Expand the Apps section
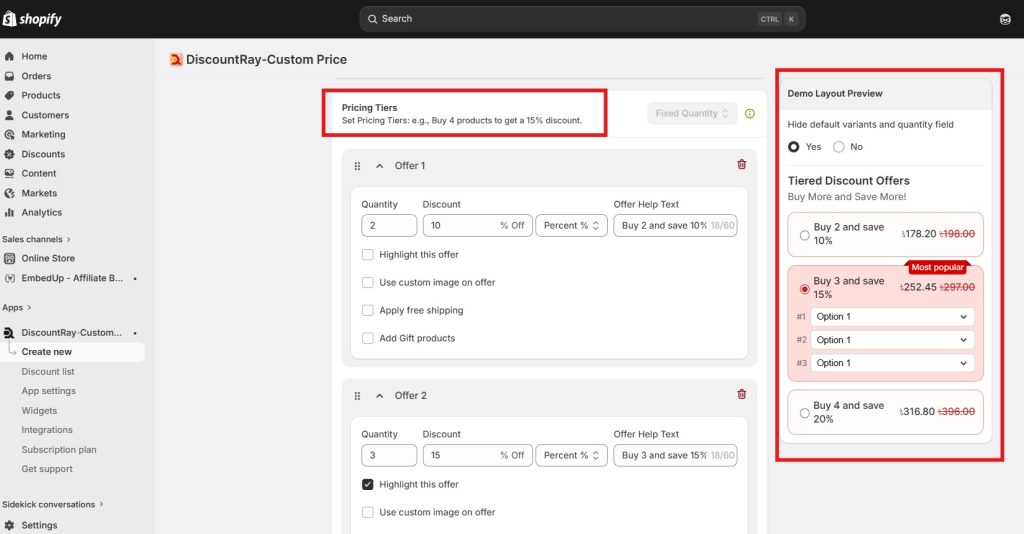The height and width of the screenshot is (534, 1024). coord(16,307)
